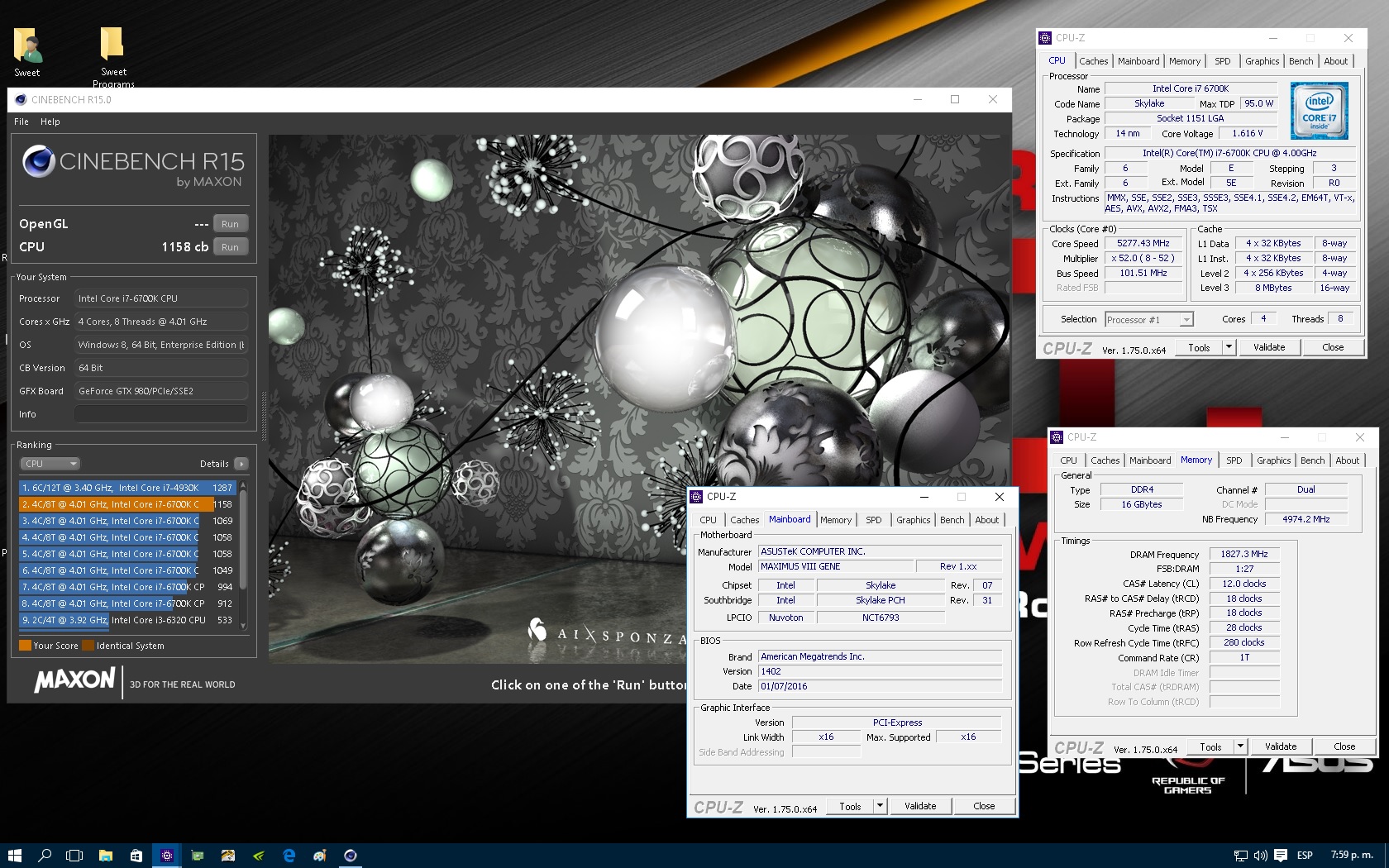
Task: Open the File menu in Cinebench
Action: (21, 122)
